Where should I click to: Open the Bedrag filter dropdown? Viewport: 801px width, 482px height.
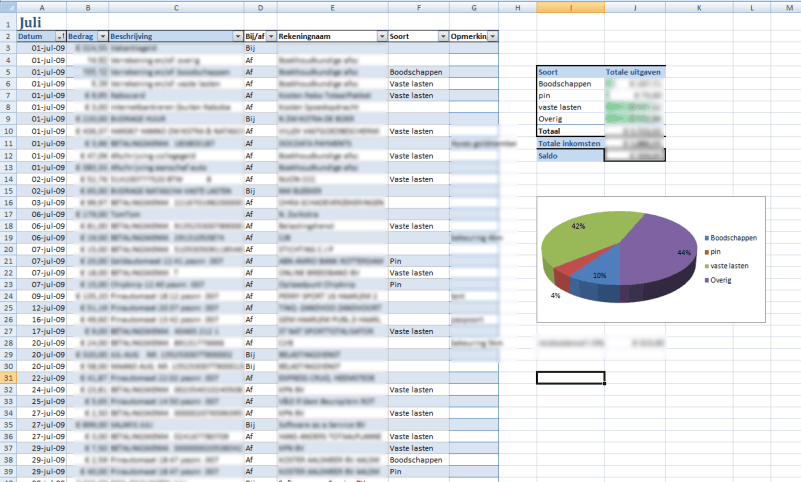103,36
